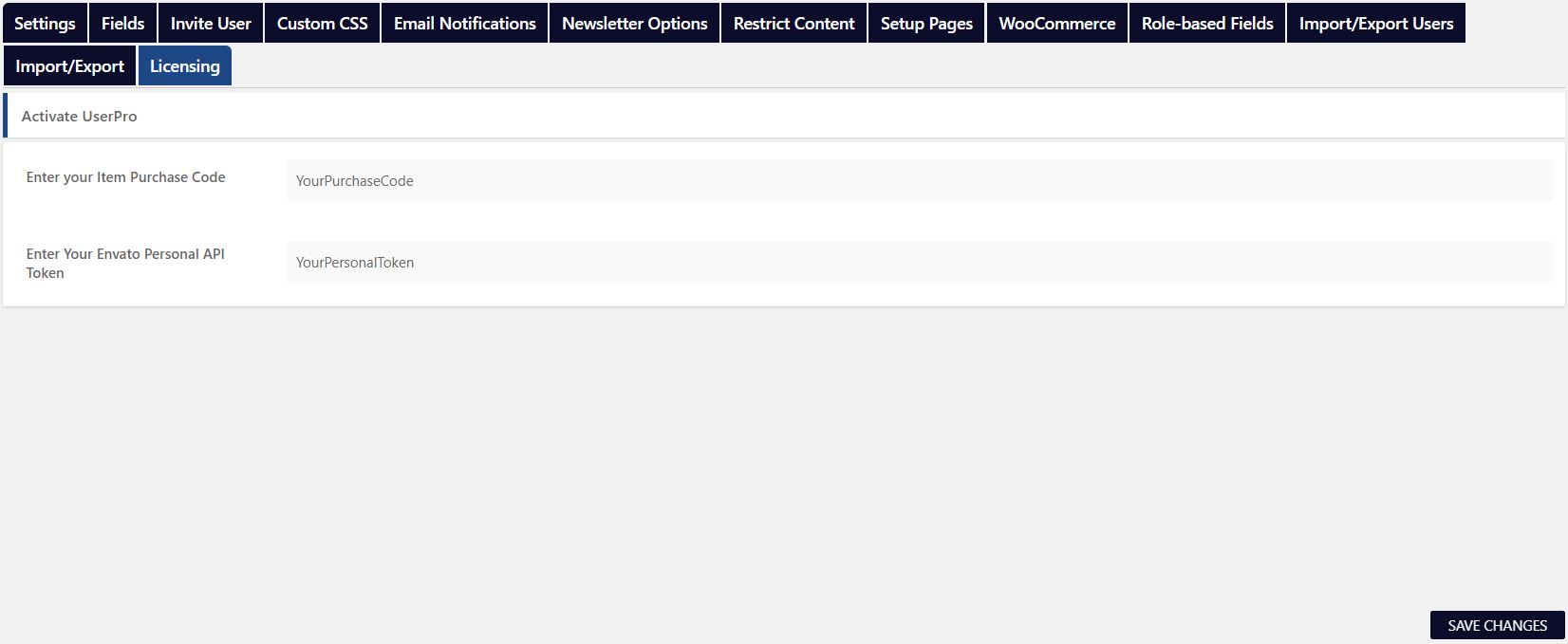Go to the Custom CSS tab
The width and height of the screenshot is (1568, 644).
(x=323, y=23)
